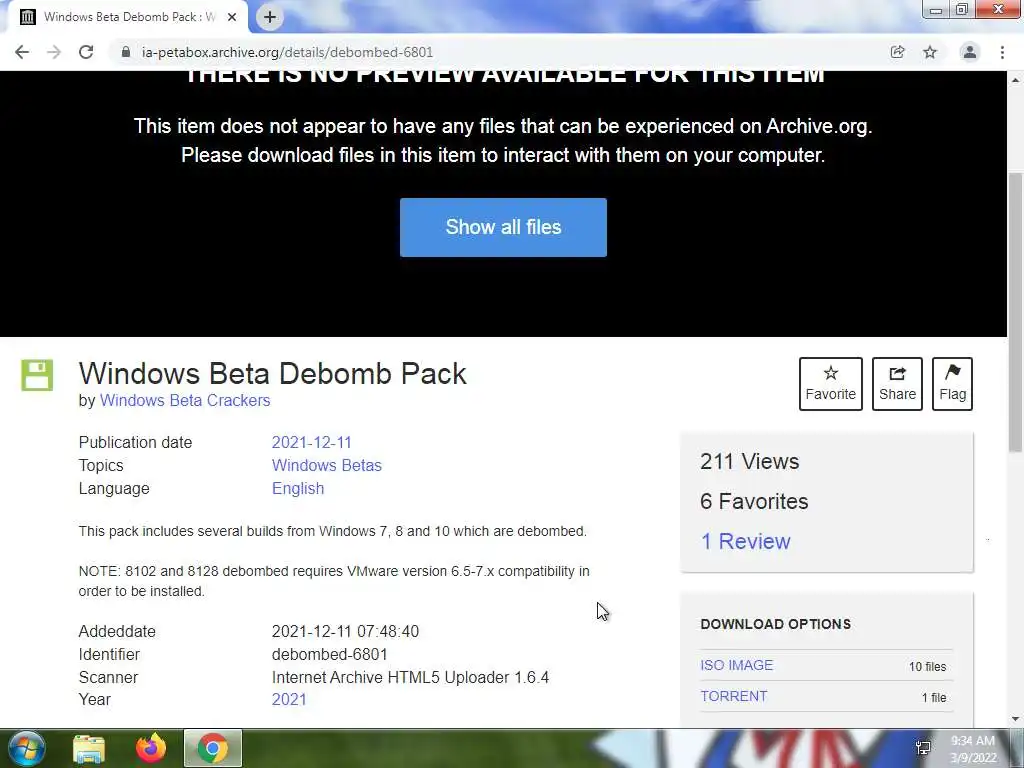
Task: Open Windows Explorer from the taskbar
Action: pos(89,748)
